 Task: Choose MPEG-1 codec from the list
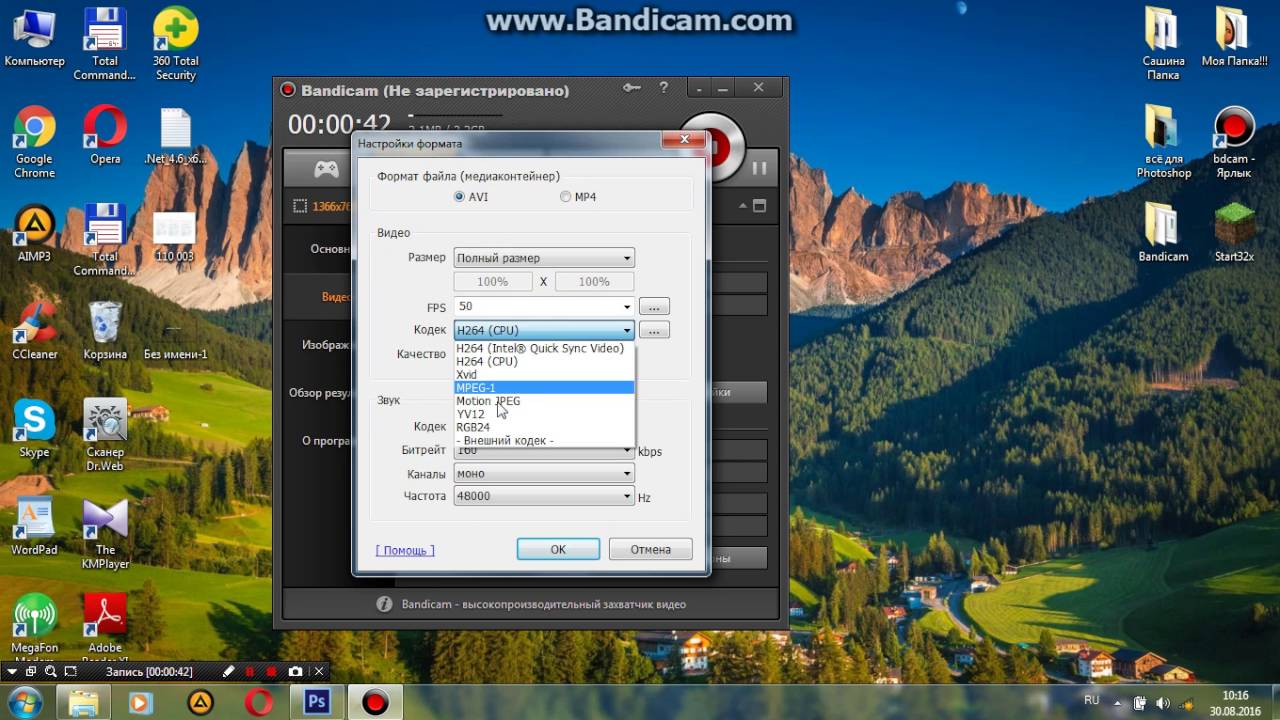coord(544,387)
